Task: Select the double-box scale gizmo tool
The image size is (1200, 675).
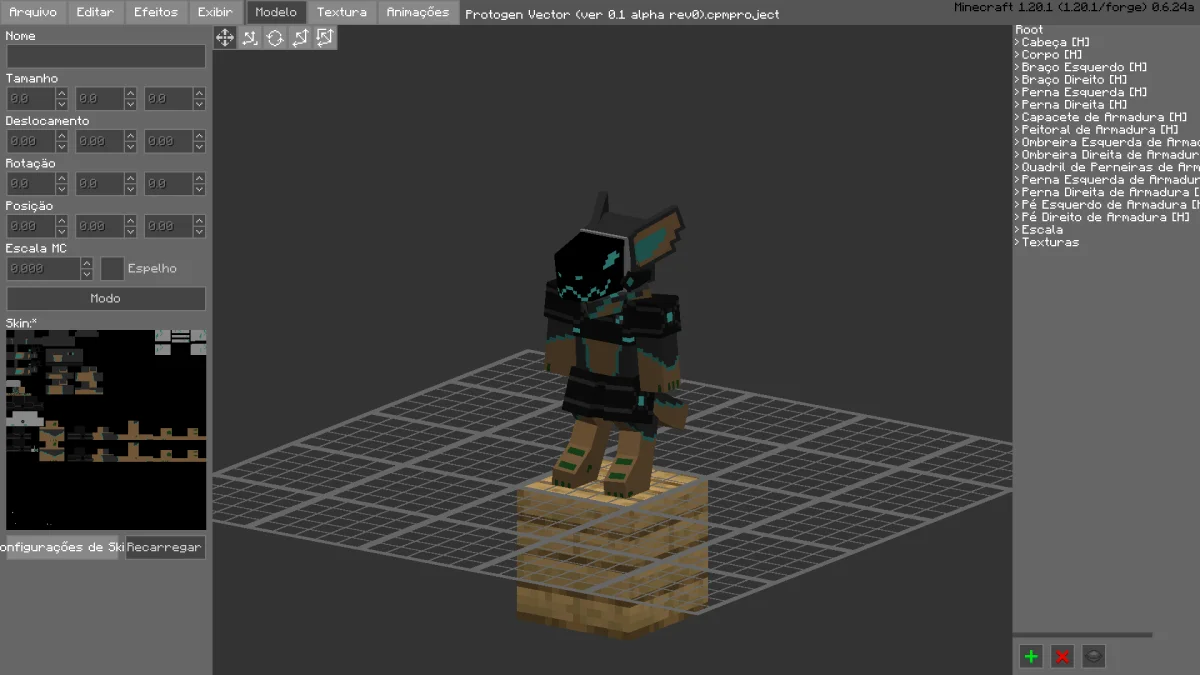Action: pos(325,38)
